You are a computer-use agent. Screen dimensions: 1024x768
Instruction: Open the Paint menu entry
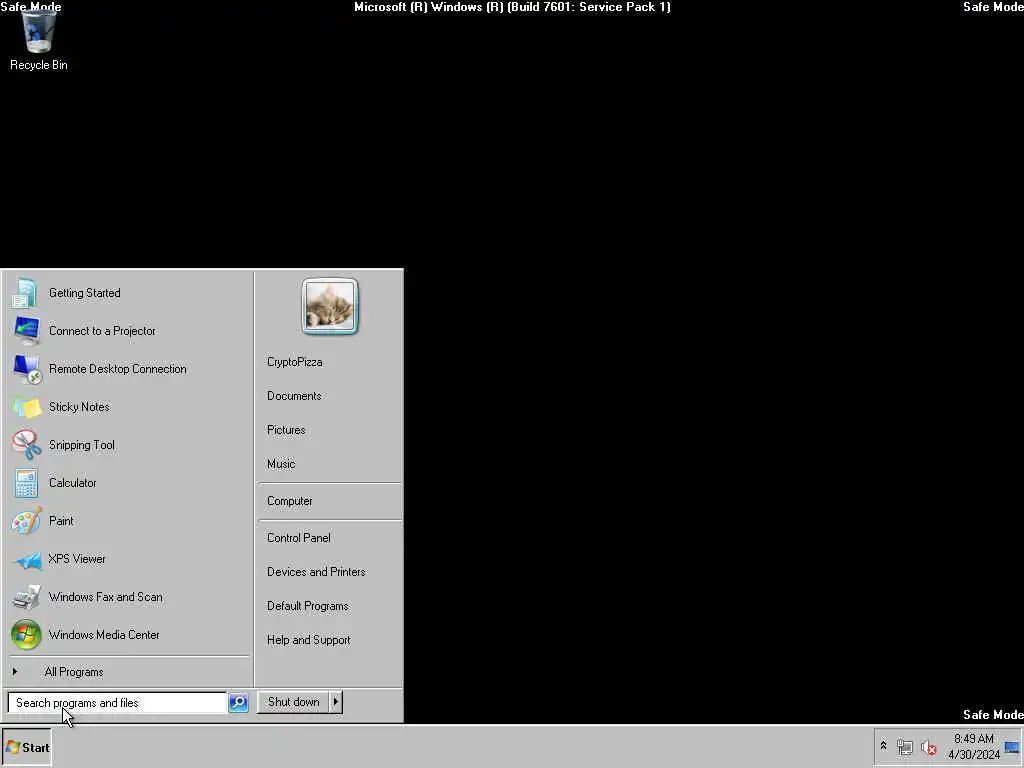pyautogui.click(x=129, y=521)
